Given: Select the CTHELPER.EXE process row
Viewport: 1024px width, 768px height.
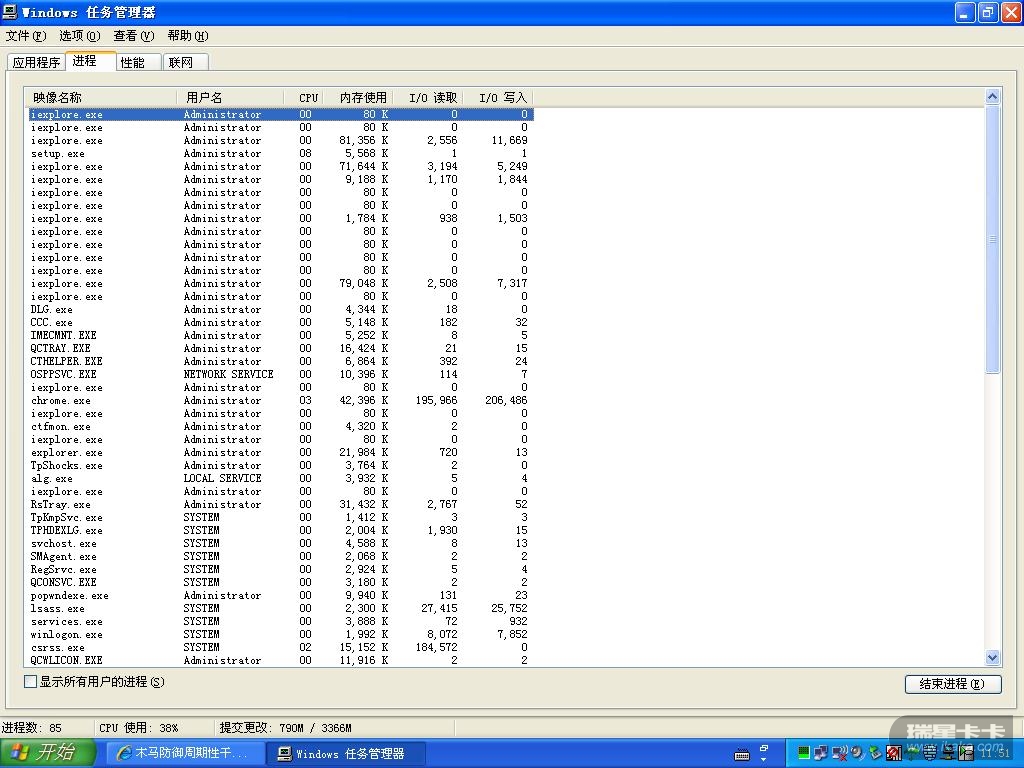Looking at the screenshot, I should pyautogui.click(x=281, y=361).
